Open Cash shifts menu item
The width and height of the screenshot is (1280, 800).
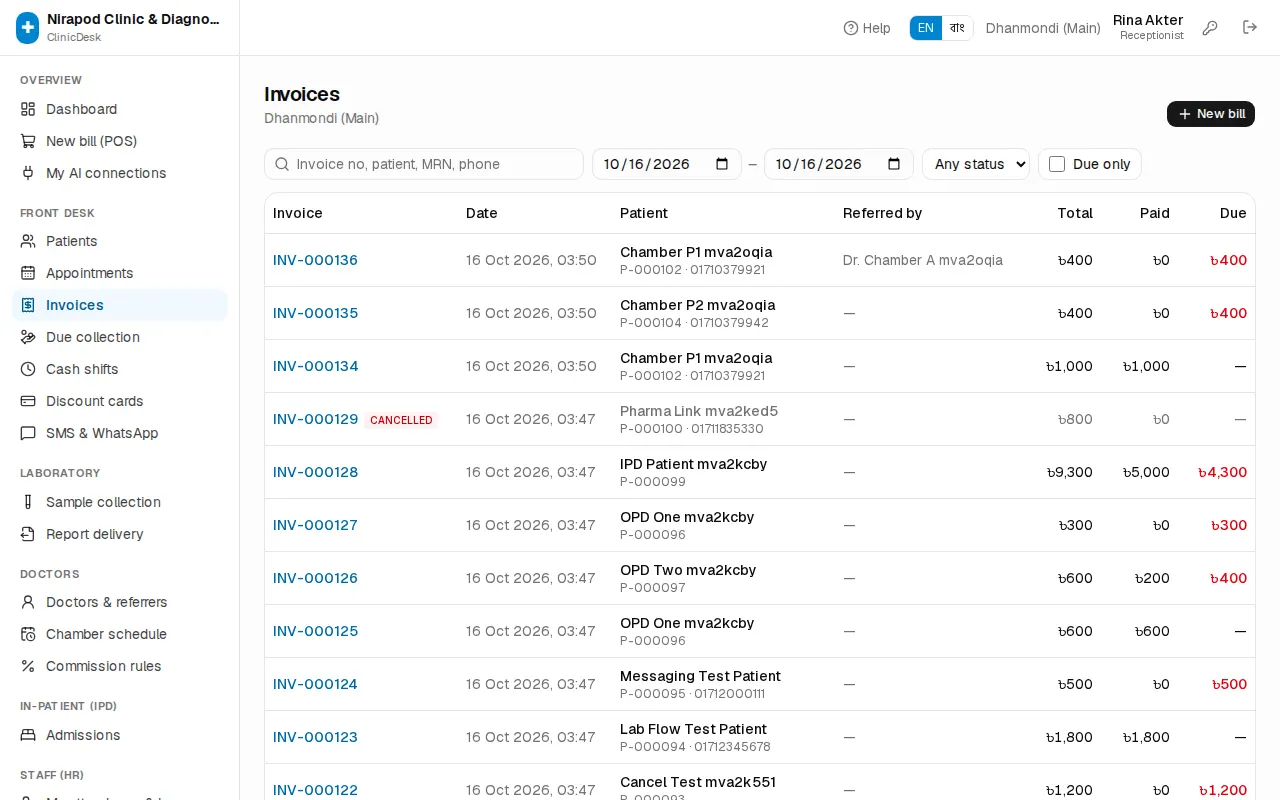[x=120, y=369]
